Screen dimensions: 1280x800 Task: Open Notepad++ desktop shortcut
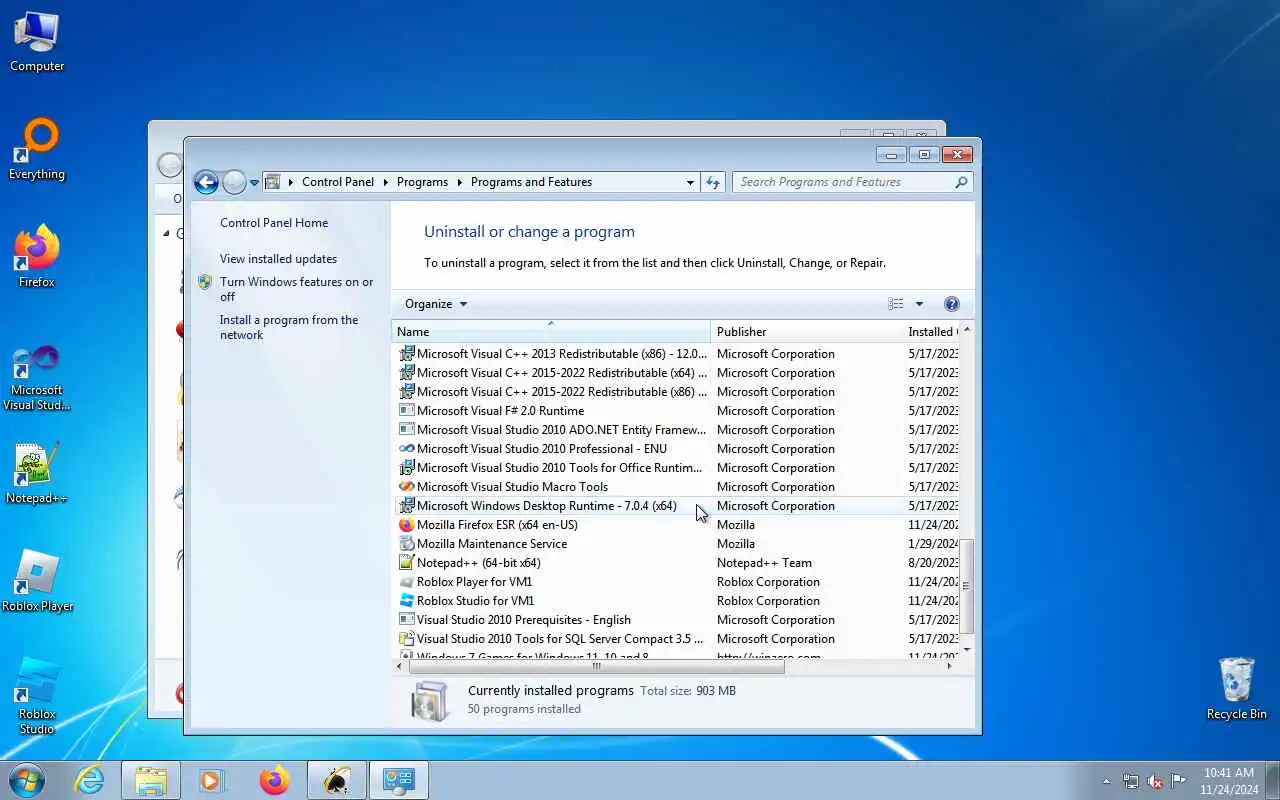click(x=37, y=474)
